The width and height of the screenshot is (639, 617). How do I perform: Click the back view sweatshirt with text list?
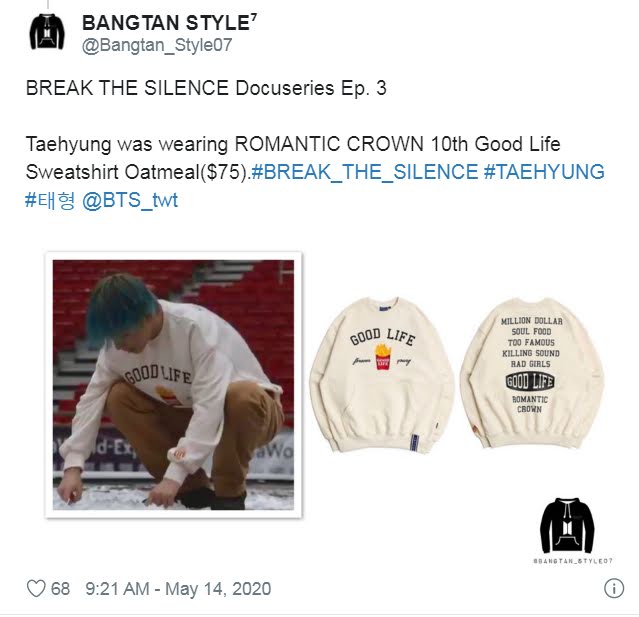531,373
